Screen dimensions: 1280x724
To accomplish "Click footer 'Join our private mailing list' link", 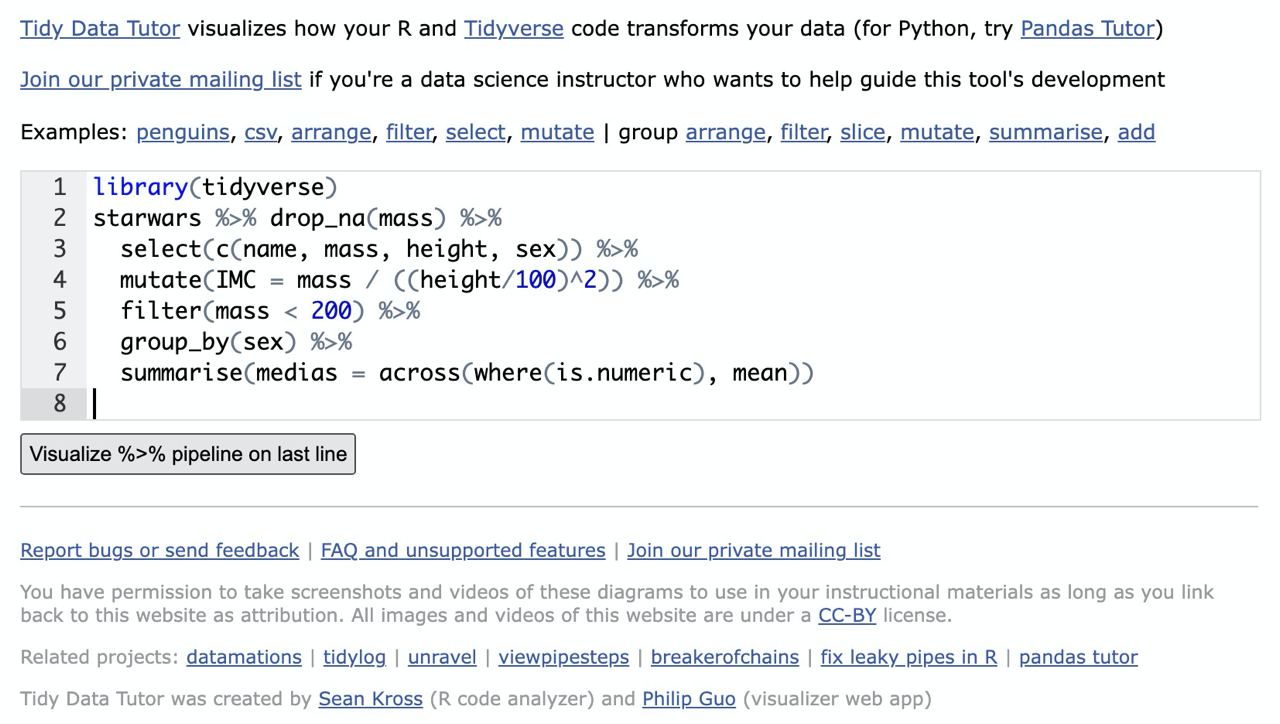I will point(754,550).
